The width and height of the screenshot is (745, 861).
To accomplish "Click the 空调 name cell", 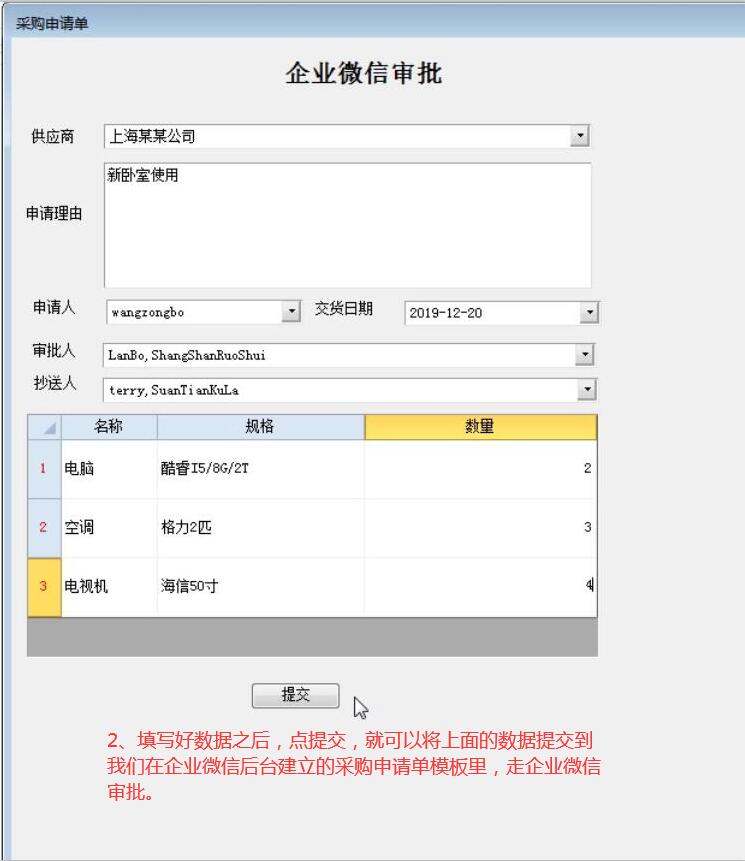I will click(109, 528).
